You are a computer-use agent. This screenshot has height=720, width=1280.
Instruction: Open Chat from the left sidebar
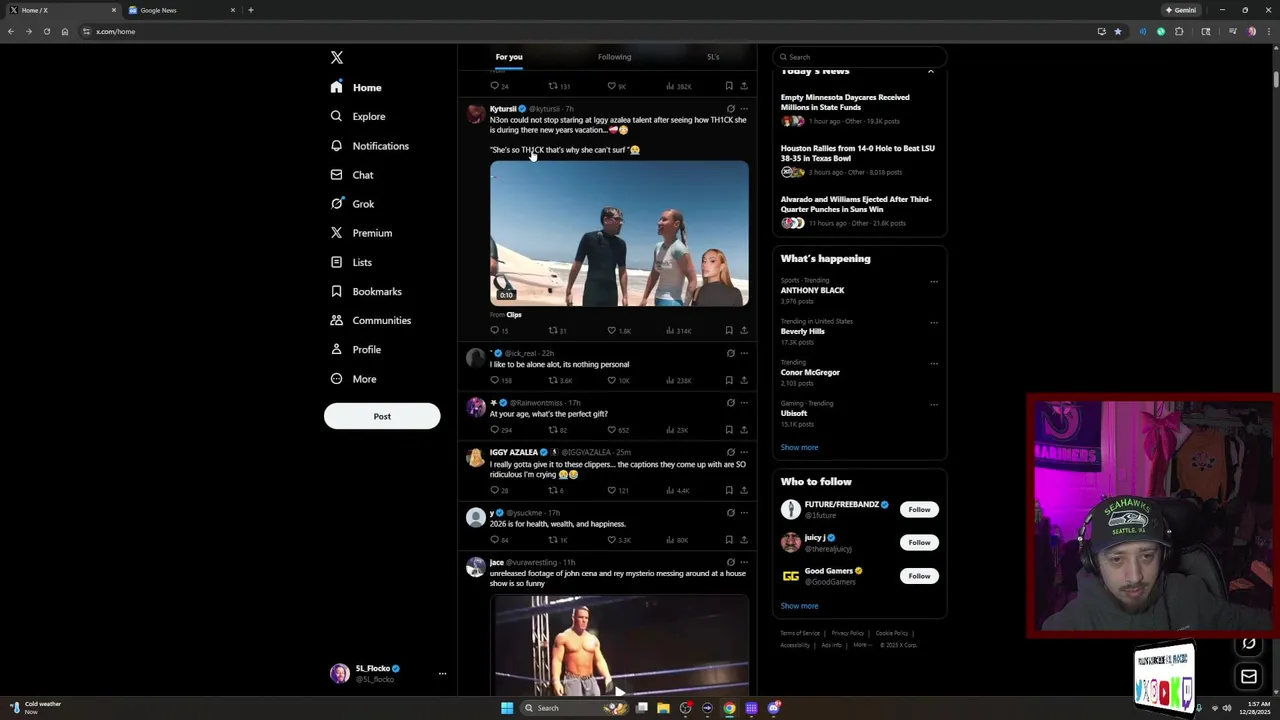click(x=352, y=175)
